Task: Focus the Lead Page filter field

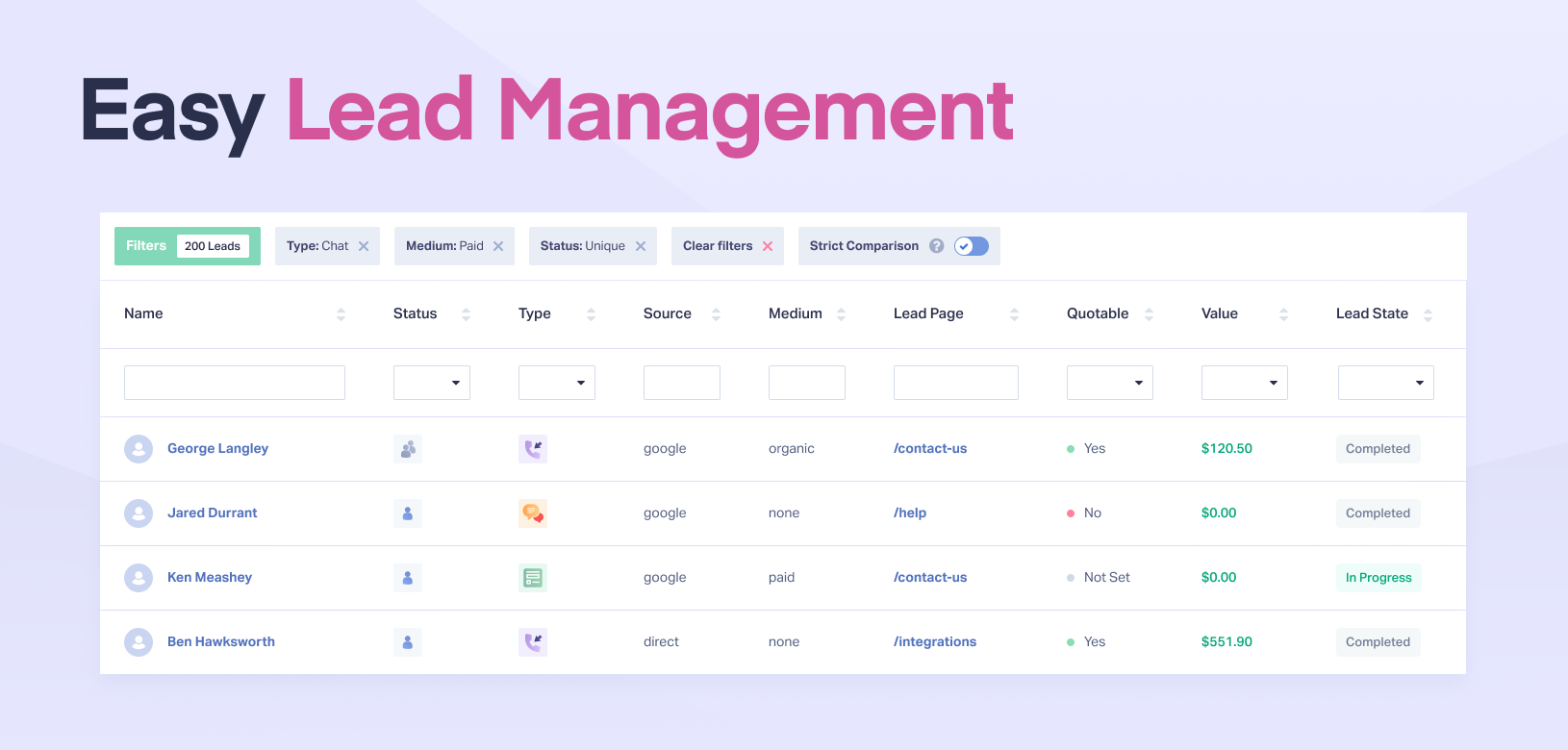Action: pyautogui.click(x=956, y=383)
